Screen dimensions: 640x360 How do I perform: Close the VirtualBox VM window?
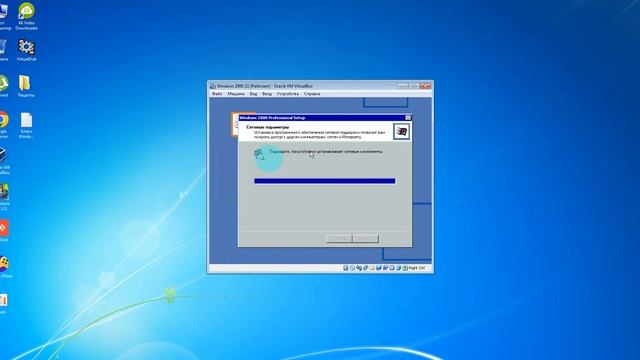pos(425,86)
